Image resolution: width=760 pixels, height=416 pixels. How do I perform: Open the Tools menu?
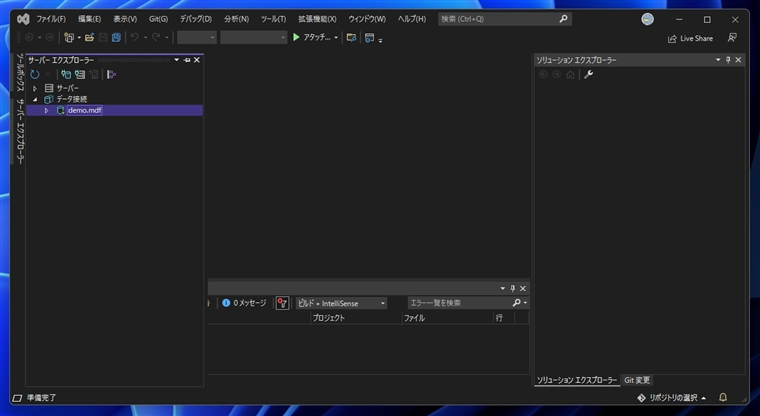[273, 19]
